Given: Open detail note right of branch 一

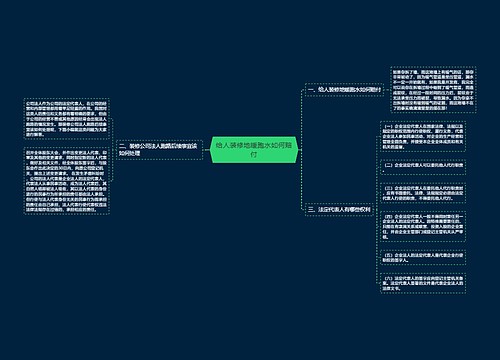Looking at the screenshot, I should [433, 90].
